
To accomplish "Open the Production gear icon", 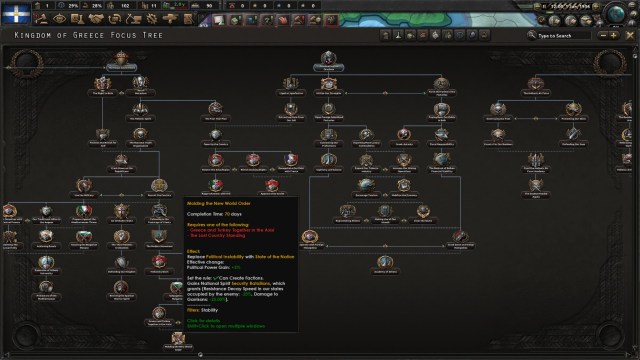I will (151, 19).
